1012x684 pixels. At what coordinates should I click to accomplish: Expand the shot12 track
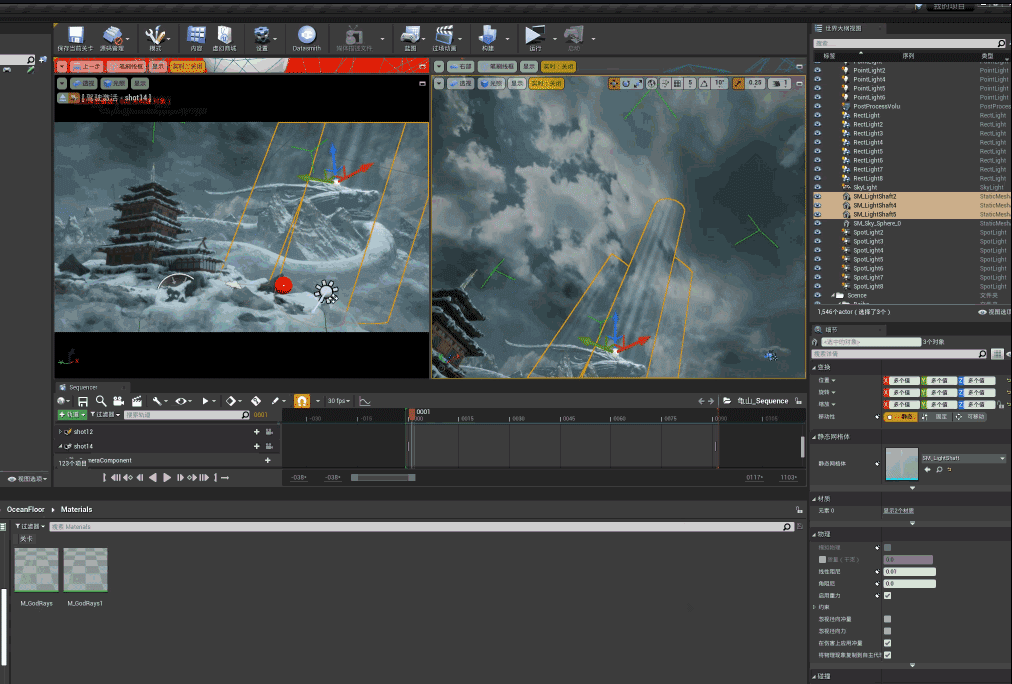click(60, 432)
